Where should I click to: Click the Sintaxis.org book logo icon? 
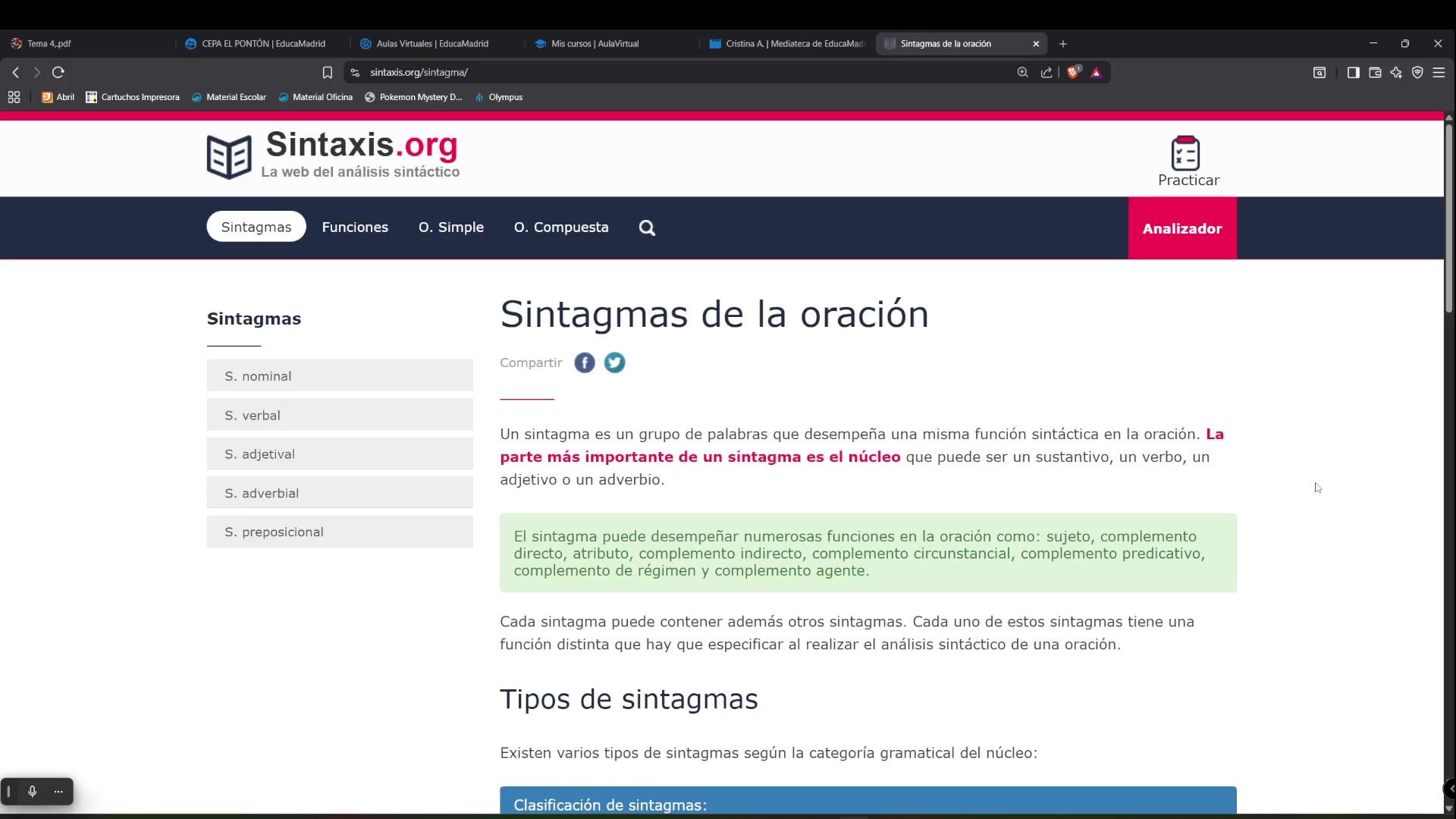pyautogui.click(x=229, y=157)
